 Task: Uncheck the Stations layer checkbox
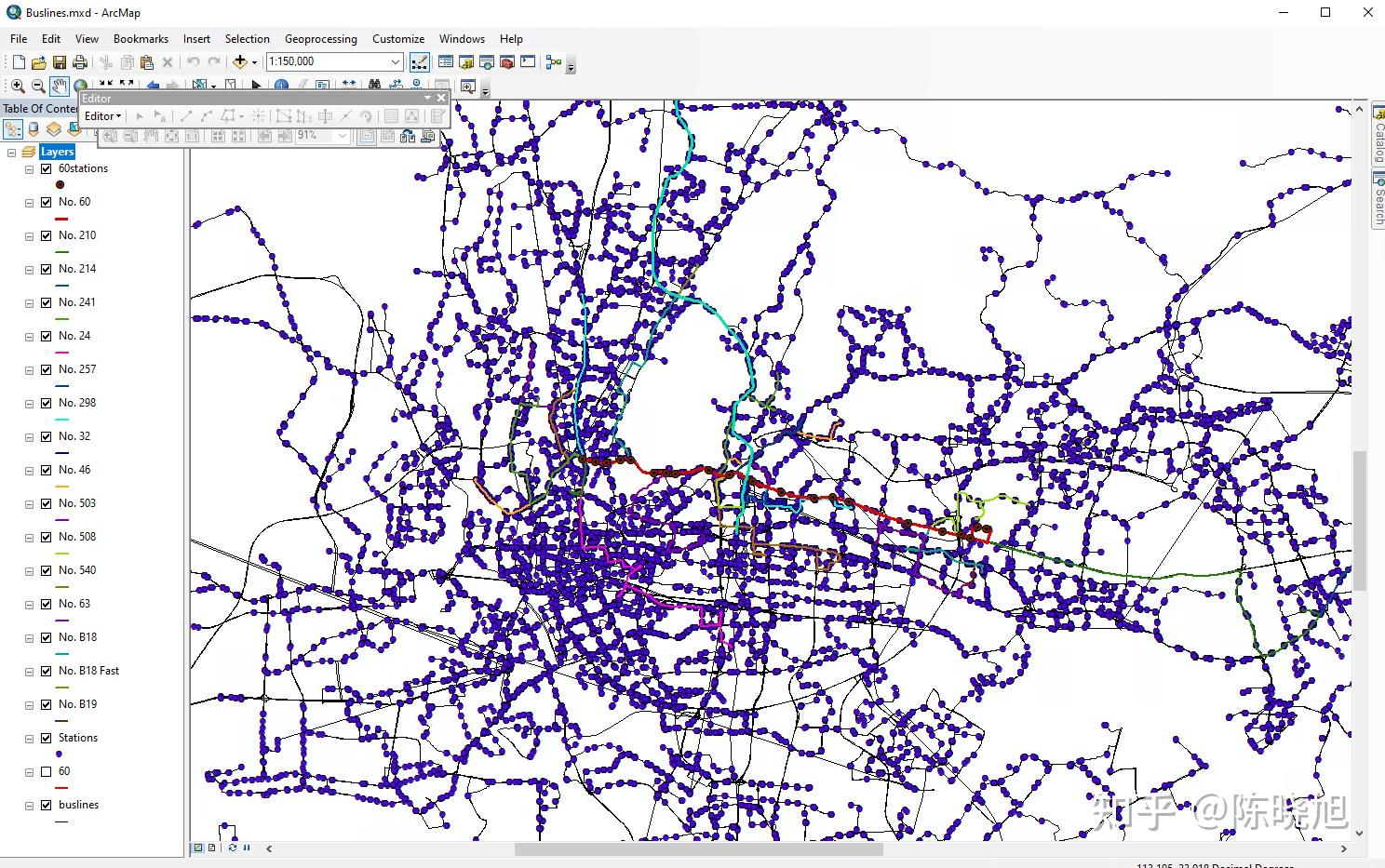pos(46,737)
